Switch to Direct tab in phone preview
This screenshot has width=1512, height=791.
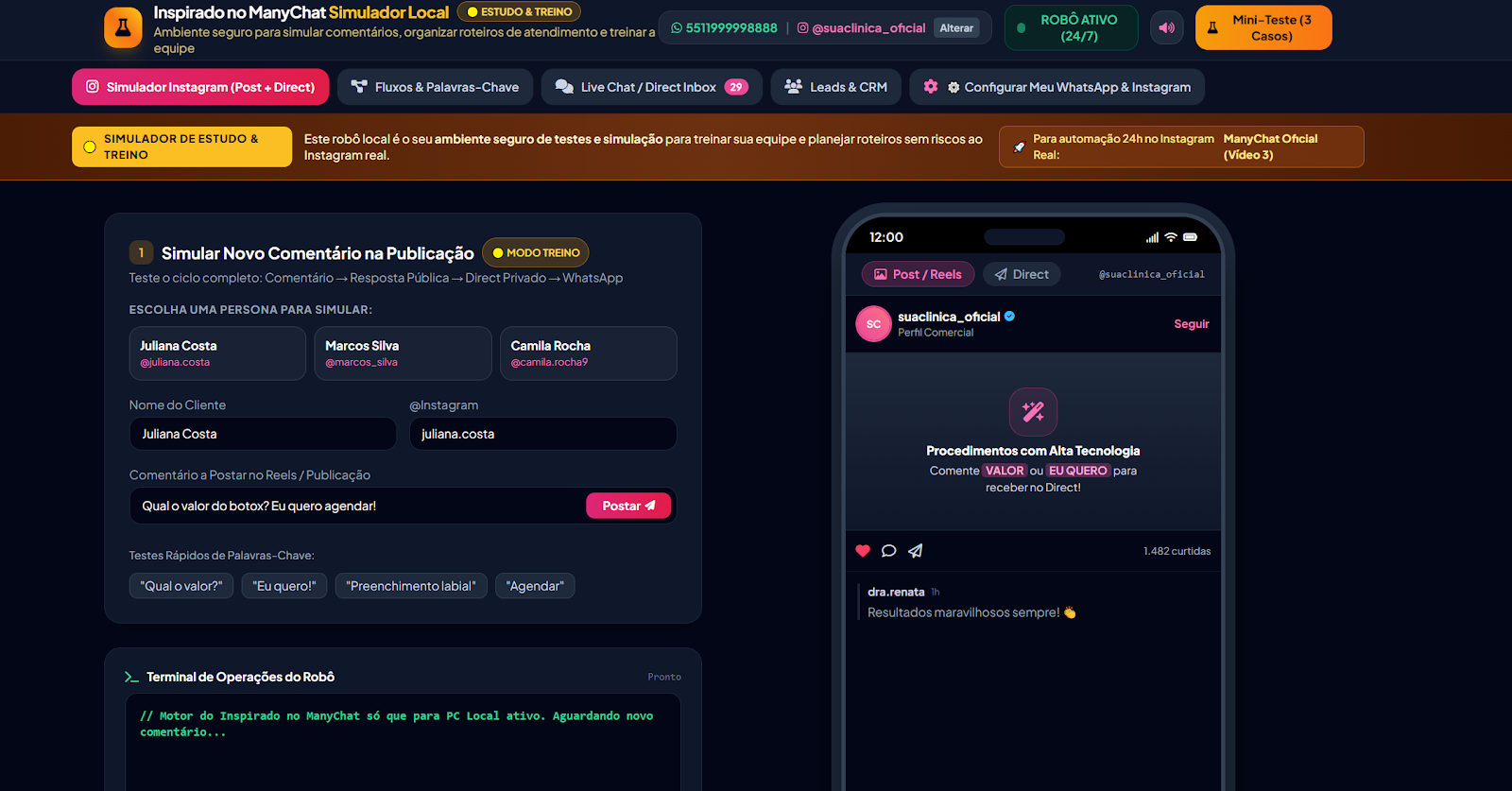point(1022,274)
